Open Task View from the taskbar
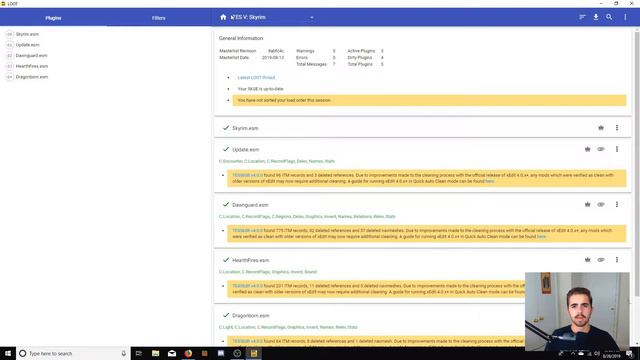Screen dimensions: 640x360 (x=138, y=353)
